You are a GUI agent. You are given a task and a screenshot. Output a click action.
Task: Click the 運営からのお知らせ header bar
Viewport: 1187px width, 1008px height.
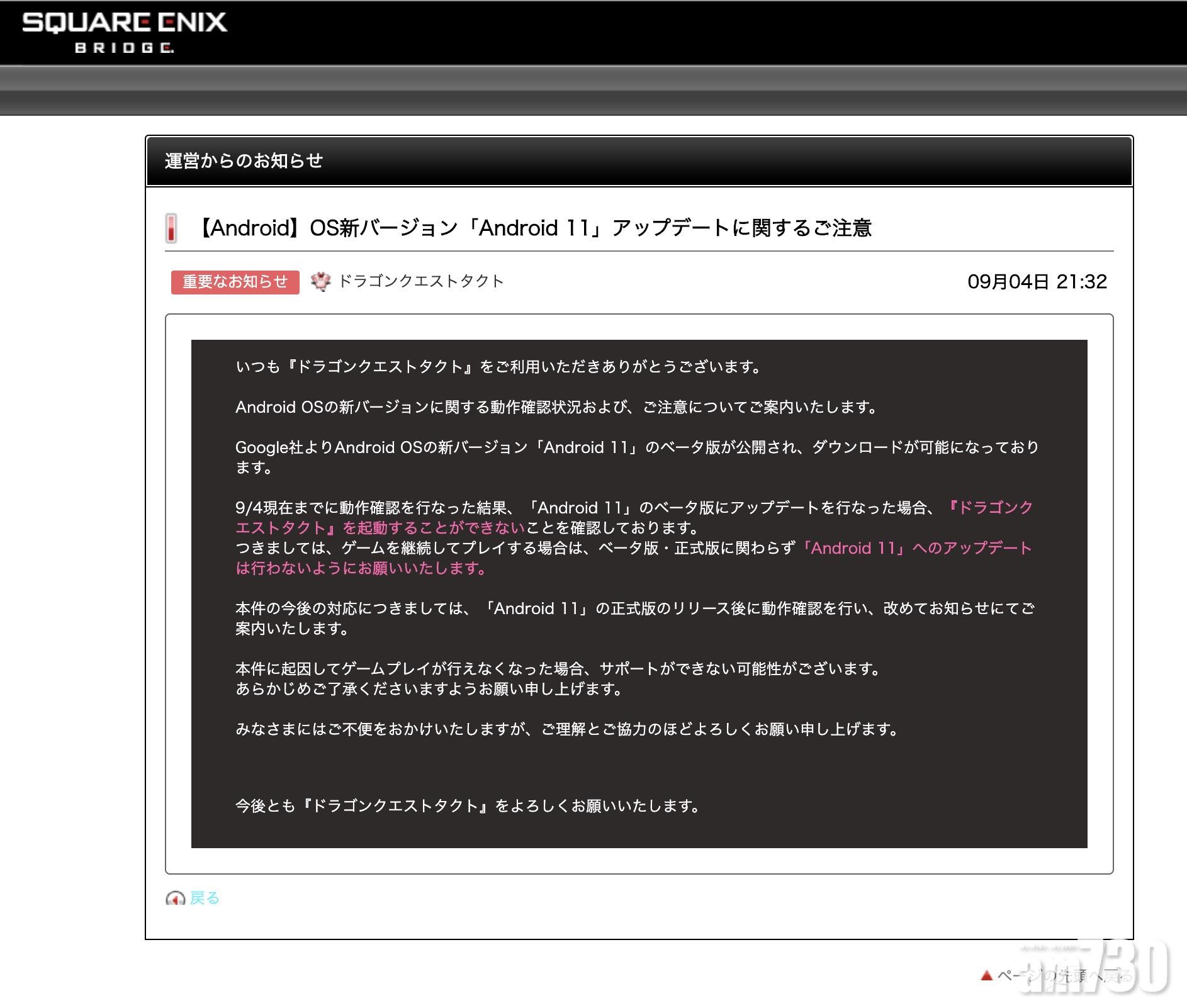click(639, 161)
